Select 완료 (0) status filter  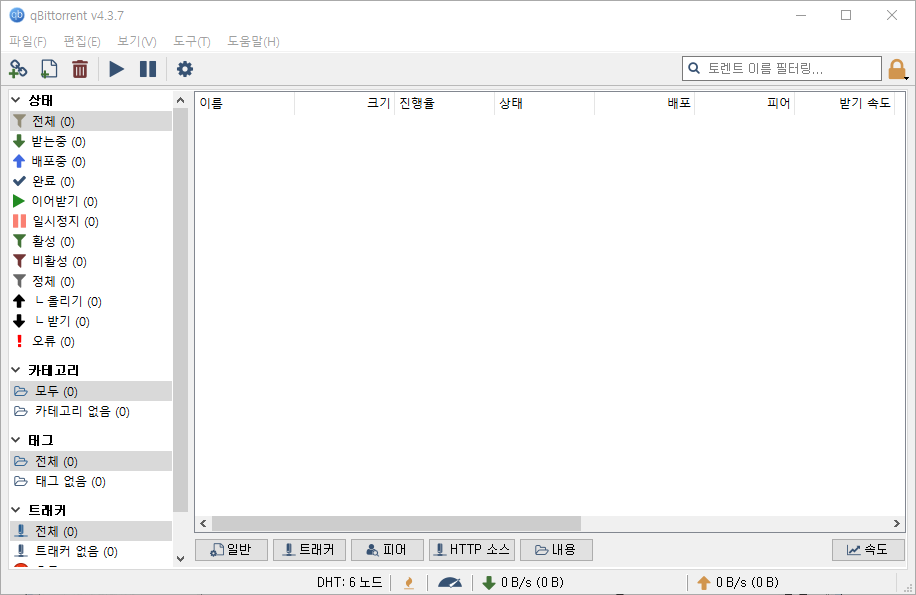click(91, 181)
